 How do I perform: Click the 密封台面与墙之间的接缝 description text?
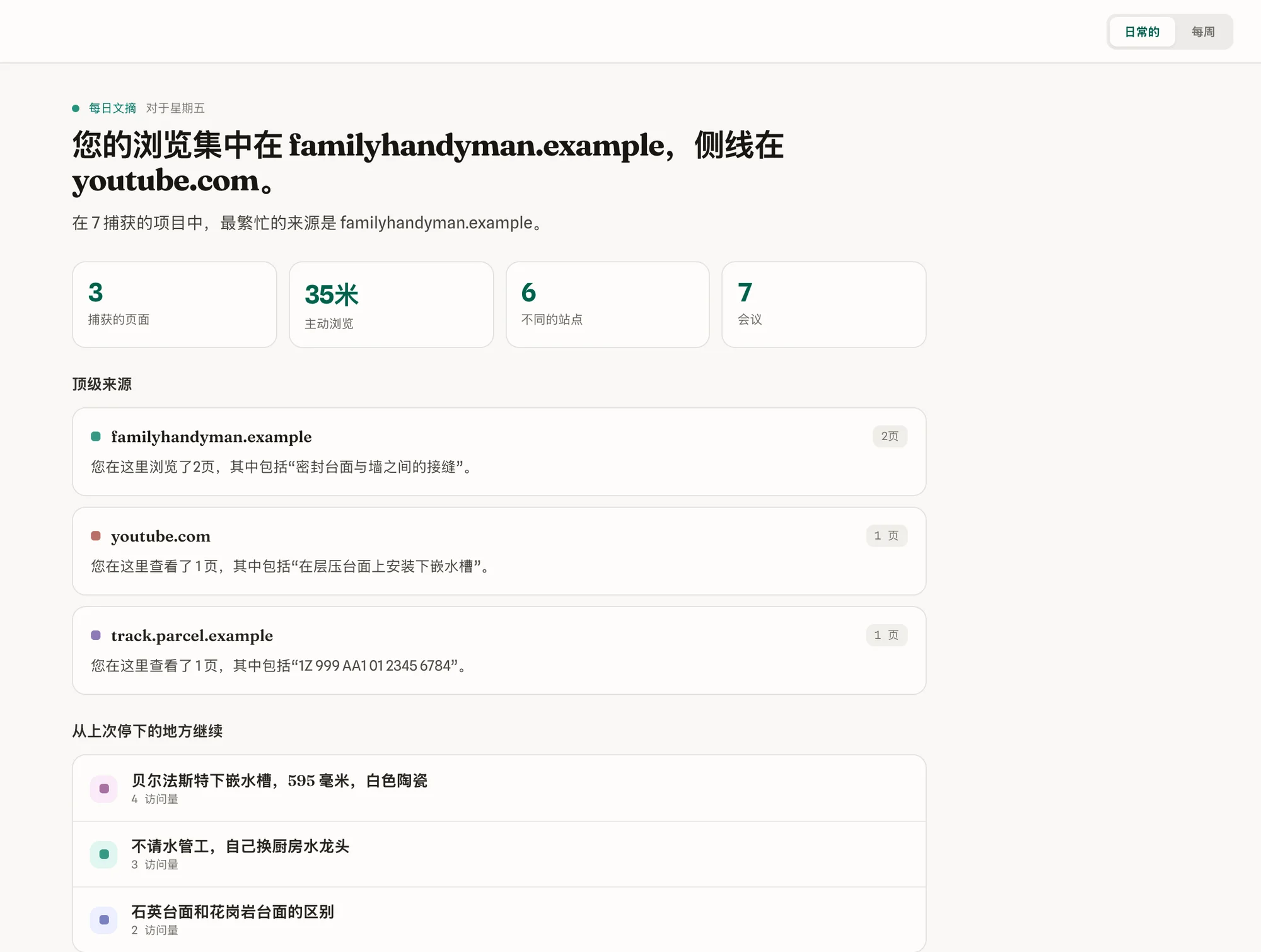click(x=281, y=467)
